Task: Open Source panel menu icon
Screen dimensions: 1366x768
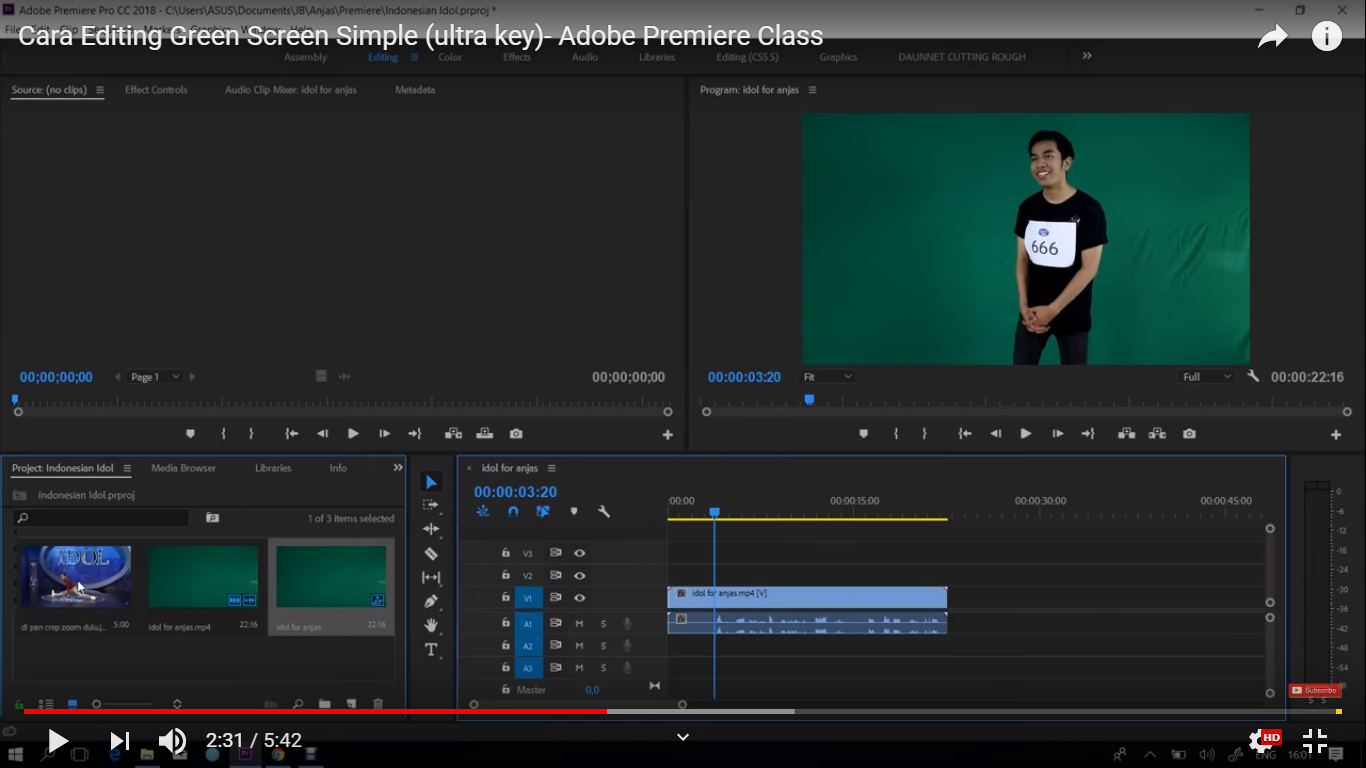Action: pos(99,90)
